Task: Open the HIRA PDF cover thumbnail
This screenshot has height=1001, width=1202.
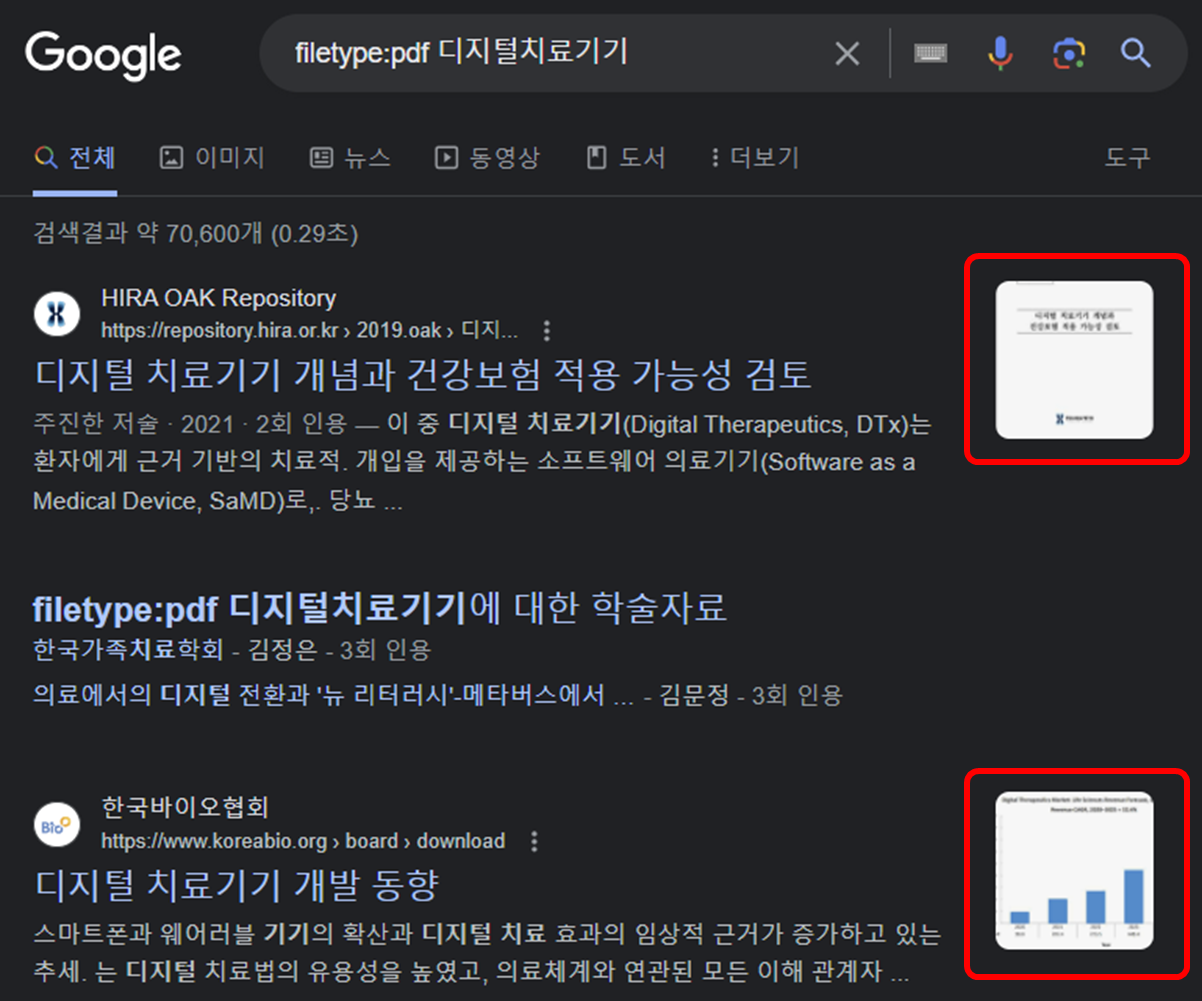Action: (x=1075, y=360)
